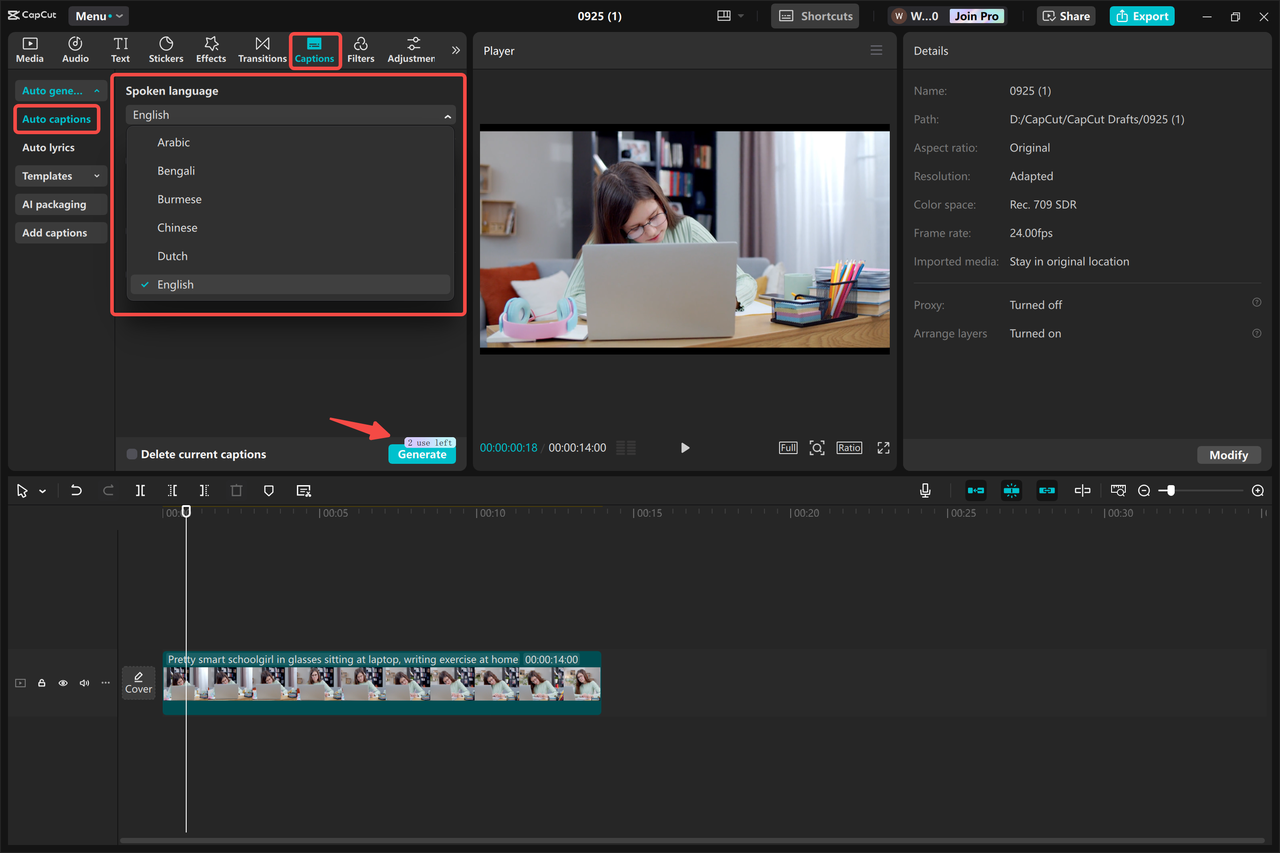Viewport: 1280px width, 853px height.
Task: Click the Export button
Action: tap(1141, 16)
